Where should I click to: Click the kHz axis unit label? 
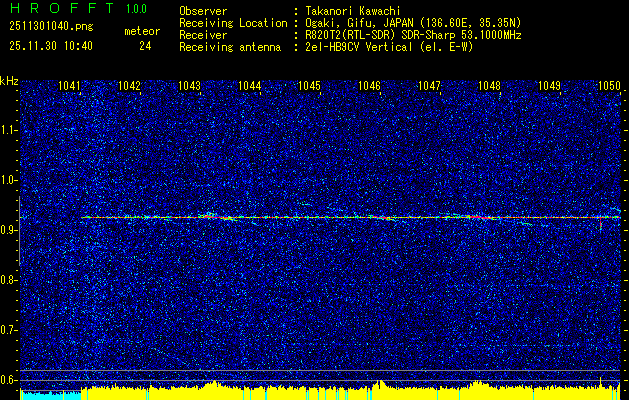(9, 81)
